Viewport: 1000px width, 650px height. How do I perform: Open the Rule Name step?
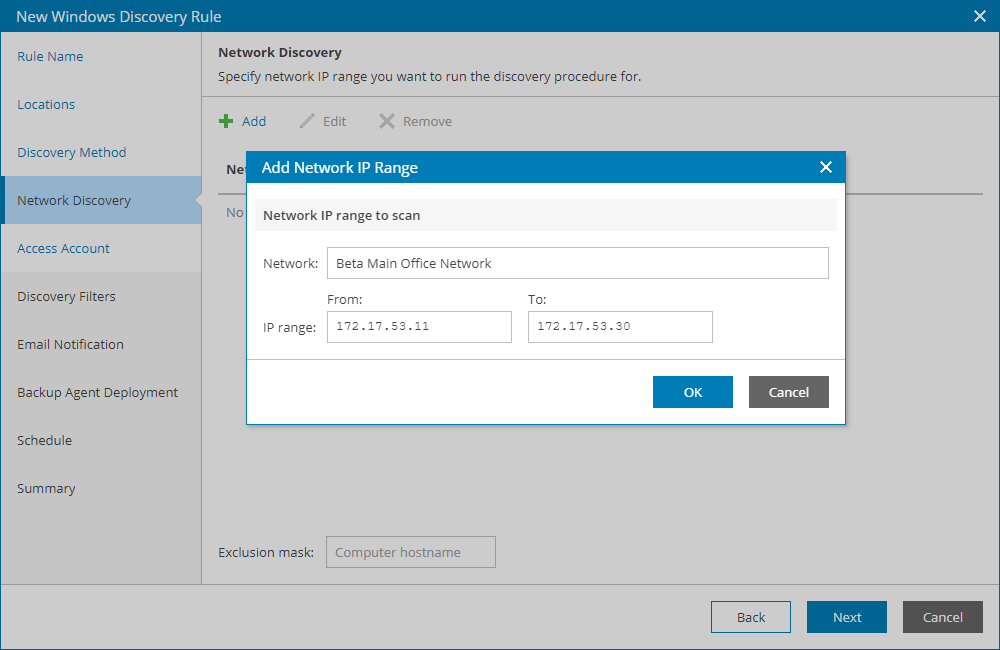click(50, 57)
